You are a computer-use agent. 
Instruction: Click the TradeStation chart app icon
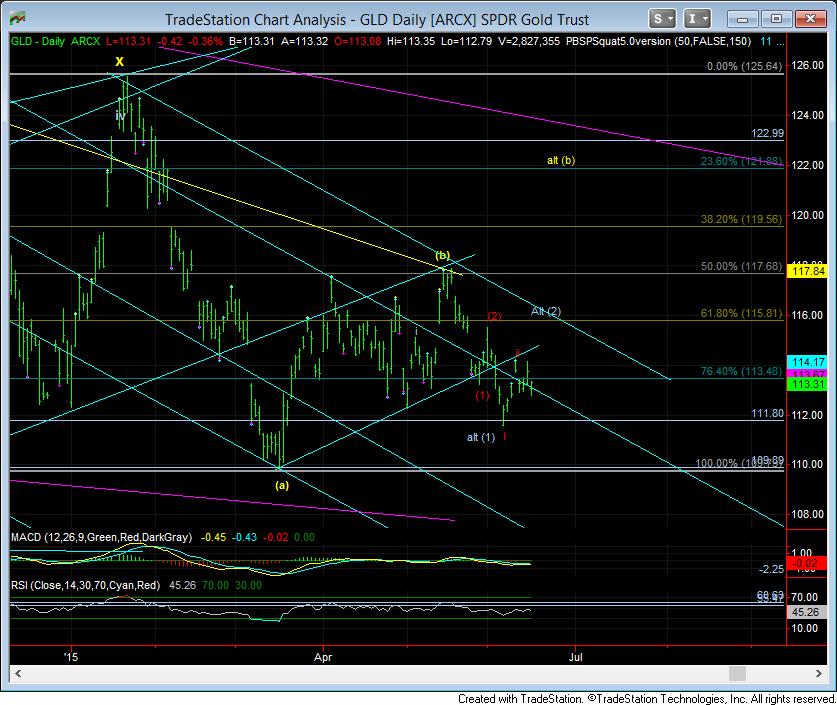(18, 19)
